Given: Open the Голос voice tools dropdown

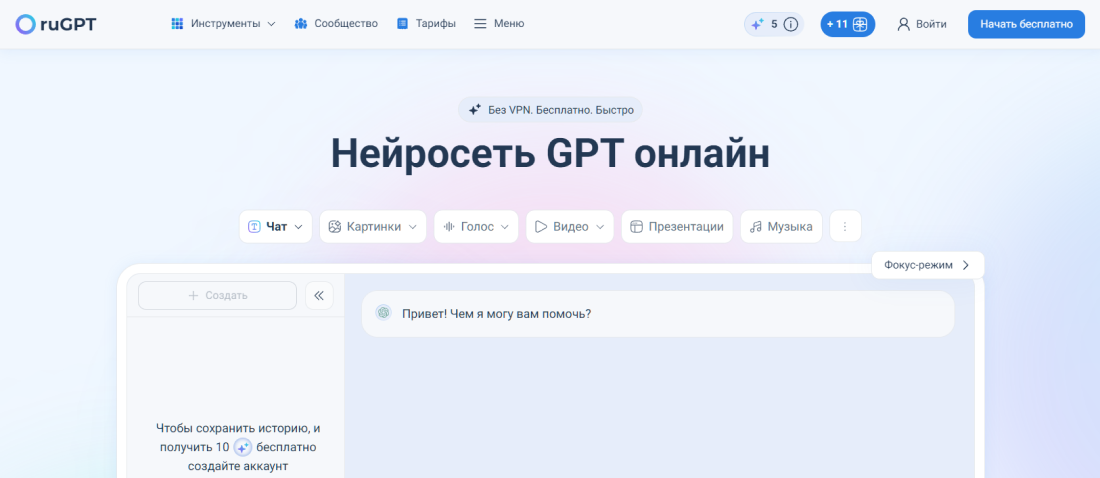Looking at the screenshot, I should click(476, 227).
